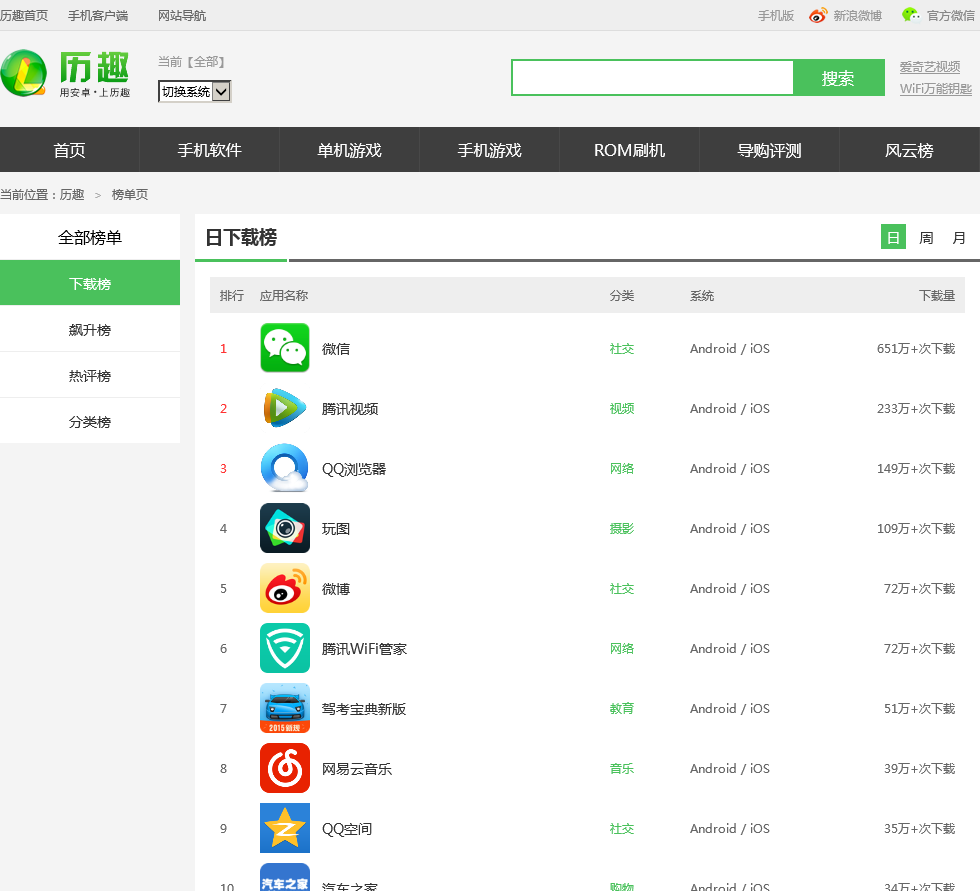The width and height of the screenshot is (980, 891).
Task: Open the 驾考宝典 car app icon
Action: pos(284,708)
